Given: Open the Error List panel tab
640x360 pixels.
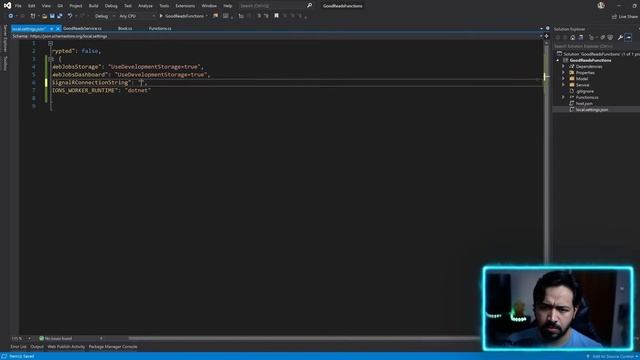Looking at the screenshot, I should (18, 347).
